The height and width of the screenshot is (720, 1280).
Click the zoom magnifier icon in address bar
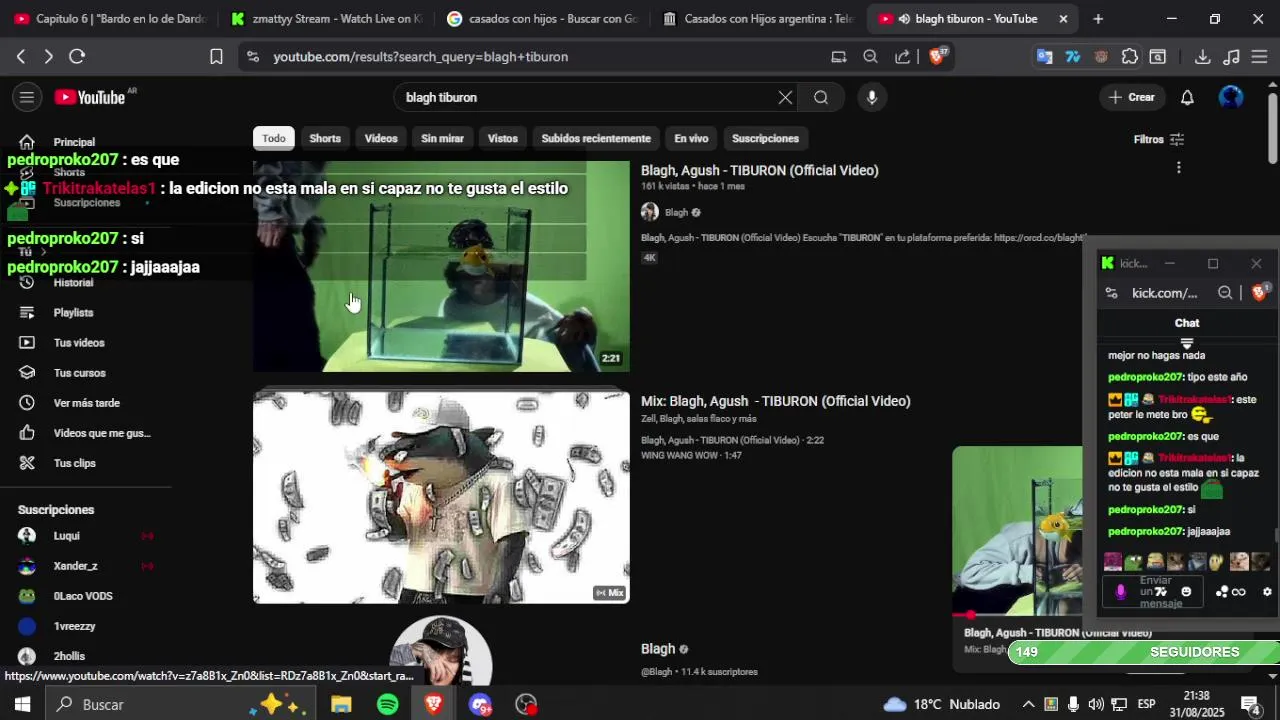870,57
